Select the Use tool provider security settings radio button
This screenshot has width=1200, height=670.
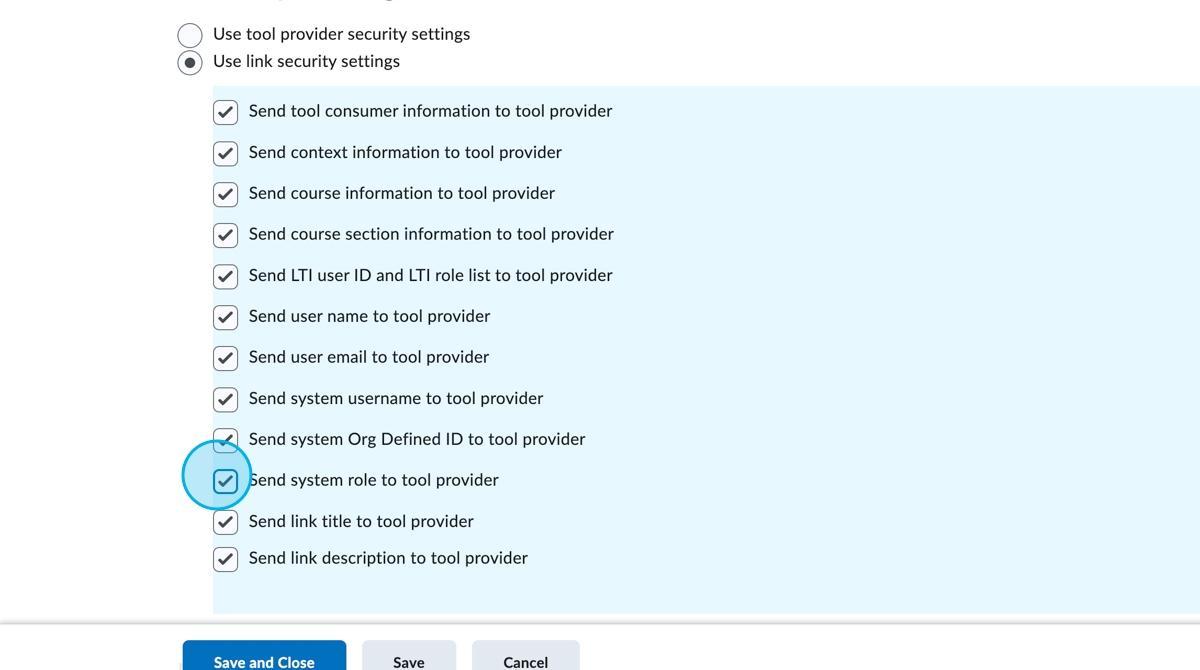[x=190, y=35]
